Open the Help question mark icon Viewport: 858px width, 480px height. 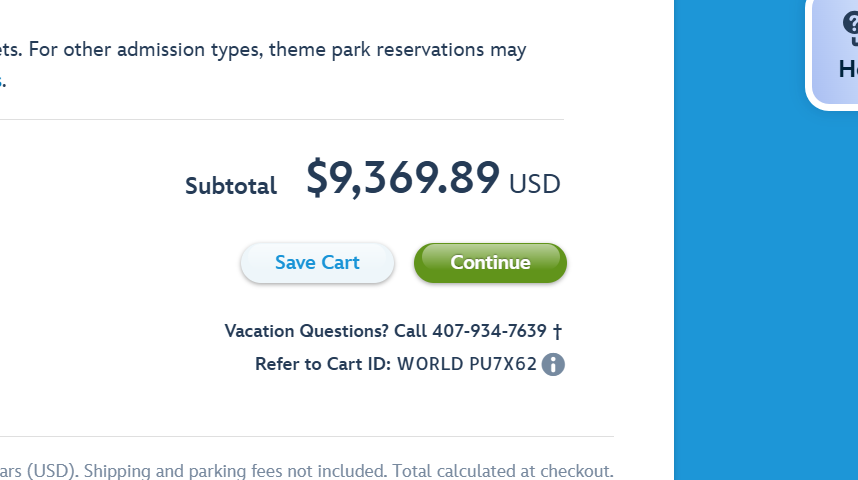(851, 24)
